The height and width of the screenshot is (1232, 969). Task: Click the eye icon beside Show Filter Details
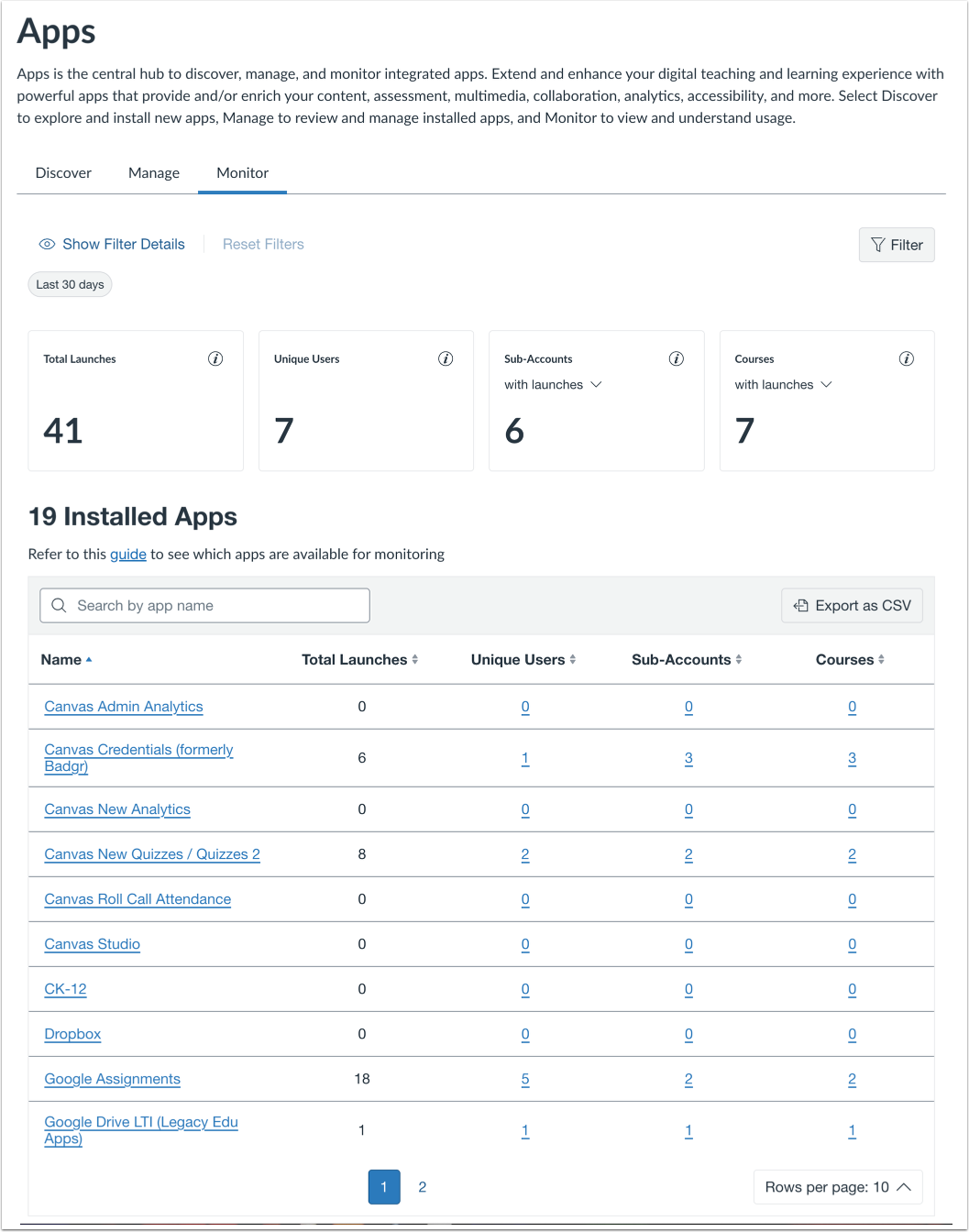click(x=47, y=244)
